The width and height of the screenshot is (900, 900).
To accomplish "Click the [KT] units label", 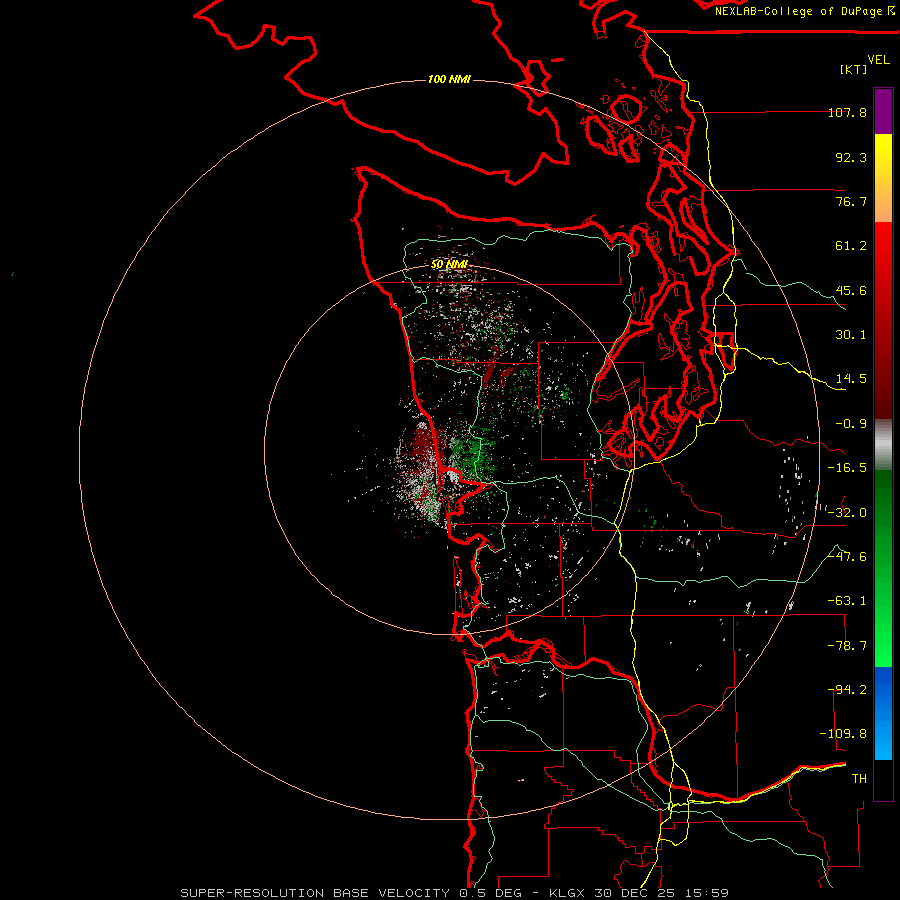I will click(x=854, y=69).
